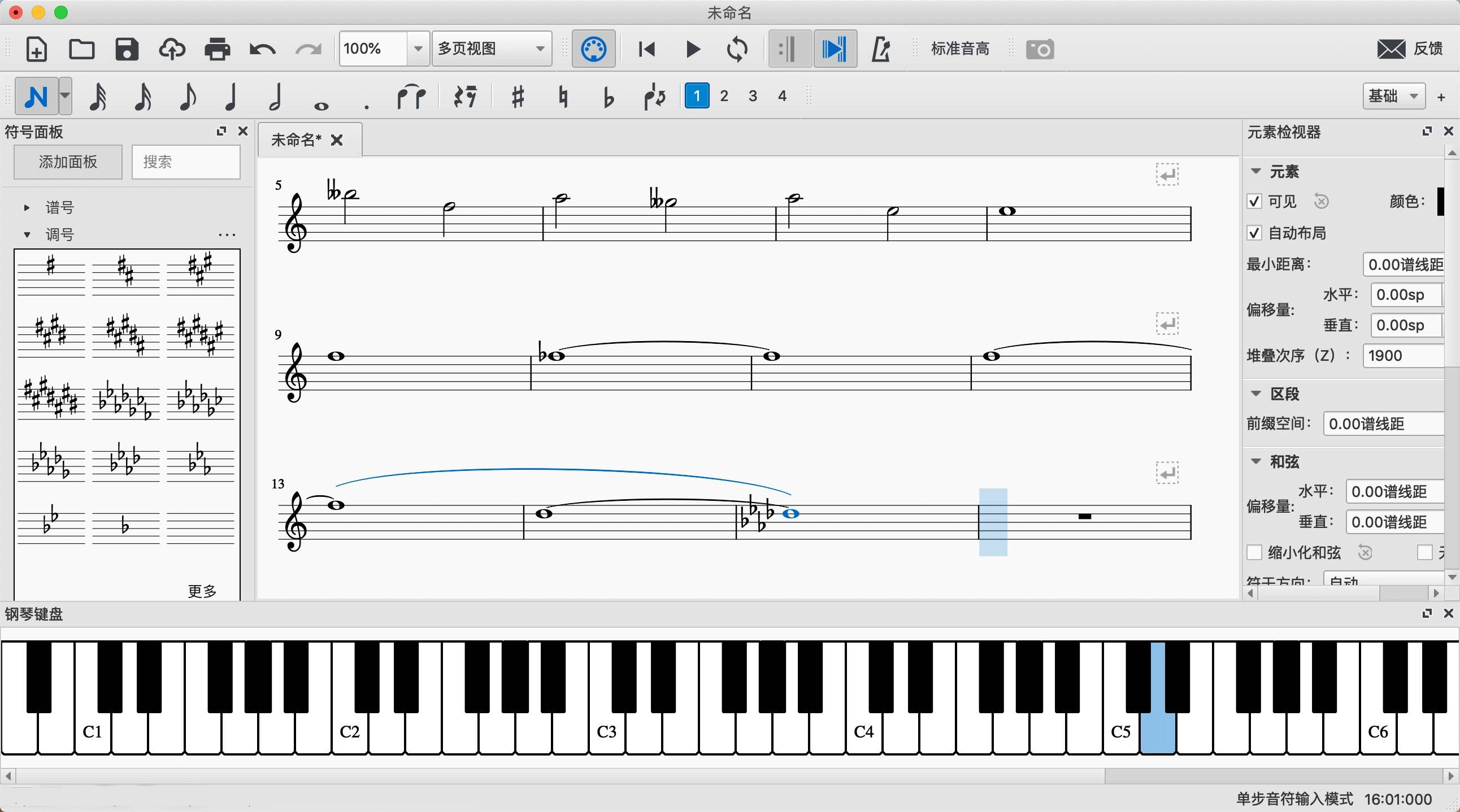Click 更多 in the key signatures palette

pyautogui.click(x=202, y=591)
